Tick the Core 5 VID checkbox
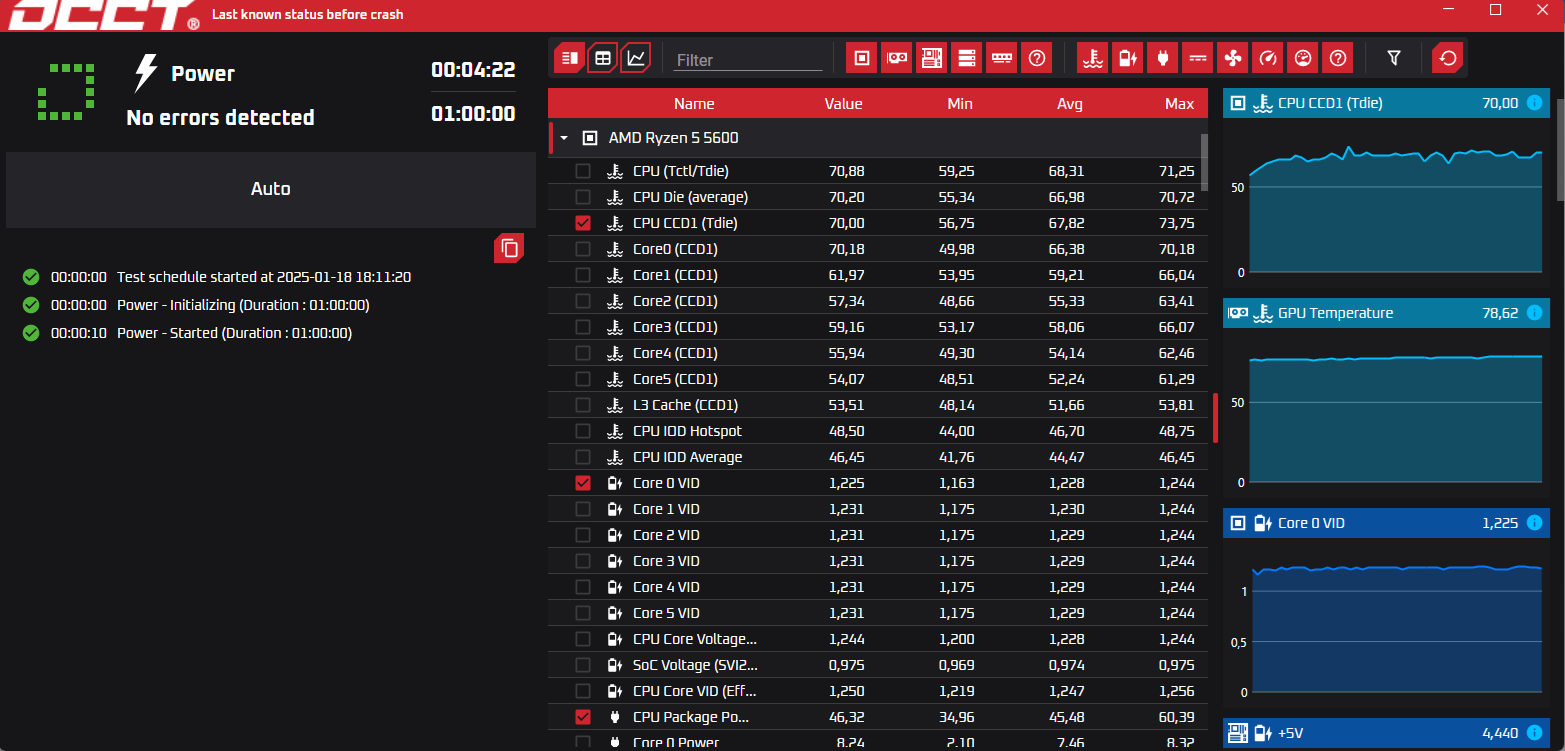 583,613
